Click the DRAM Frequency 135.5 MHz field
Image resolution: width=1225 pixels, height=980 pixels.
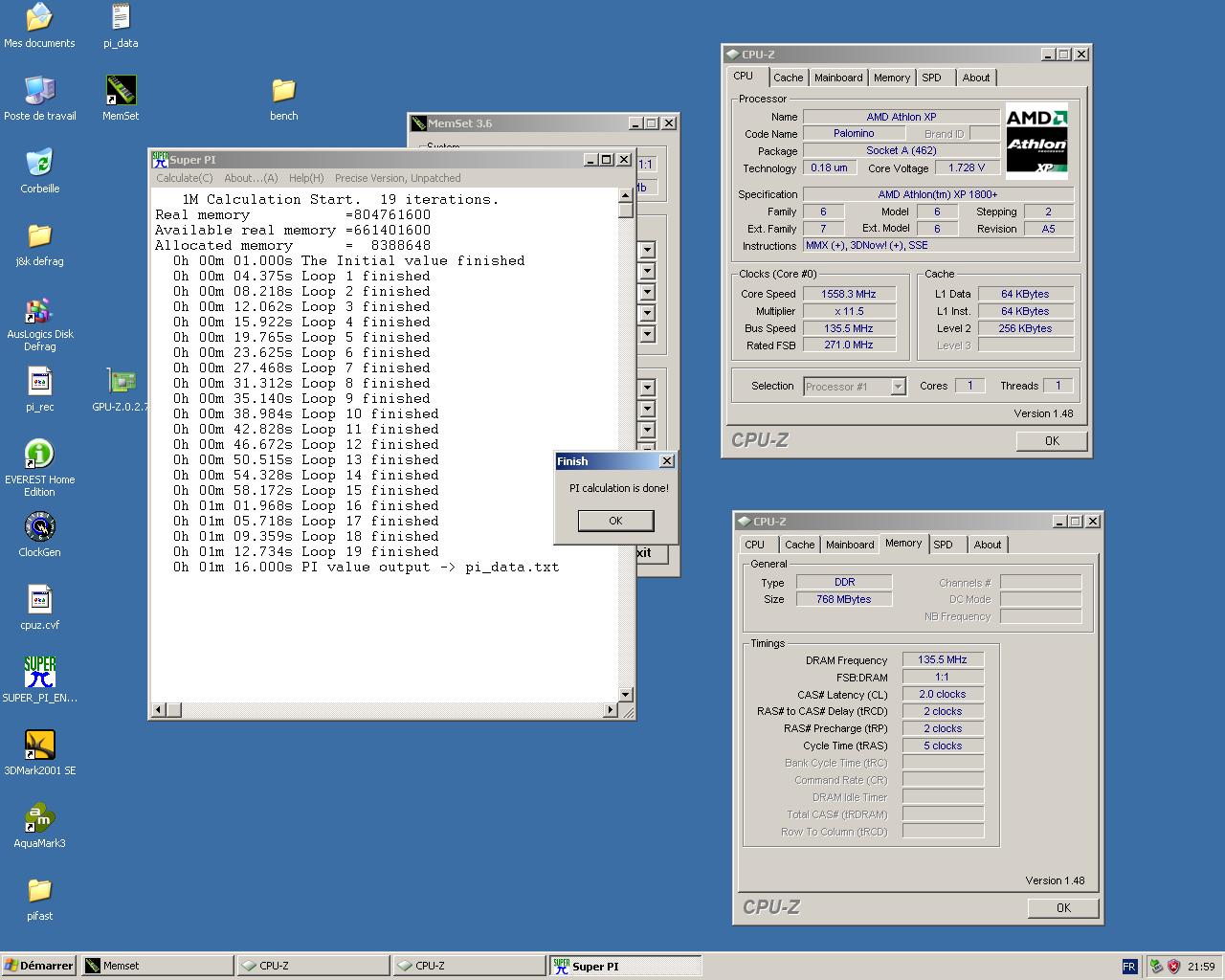943,659
